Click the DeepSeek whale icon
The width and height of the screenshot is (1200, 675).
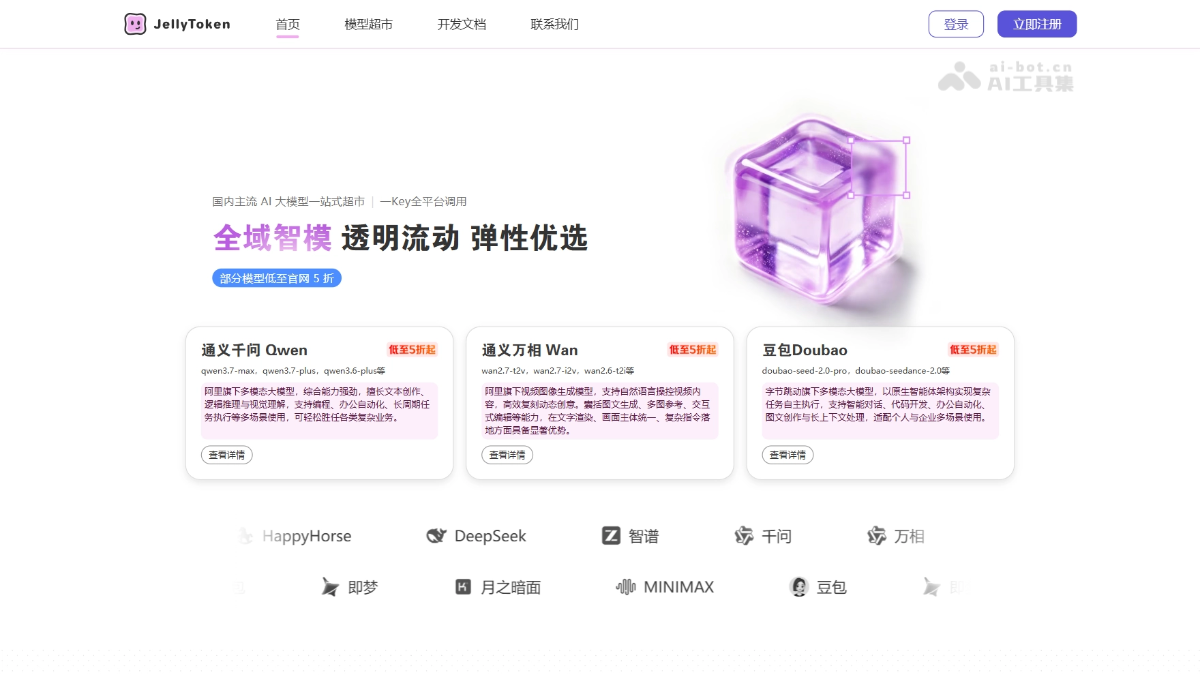[436, 536]
